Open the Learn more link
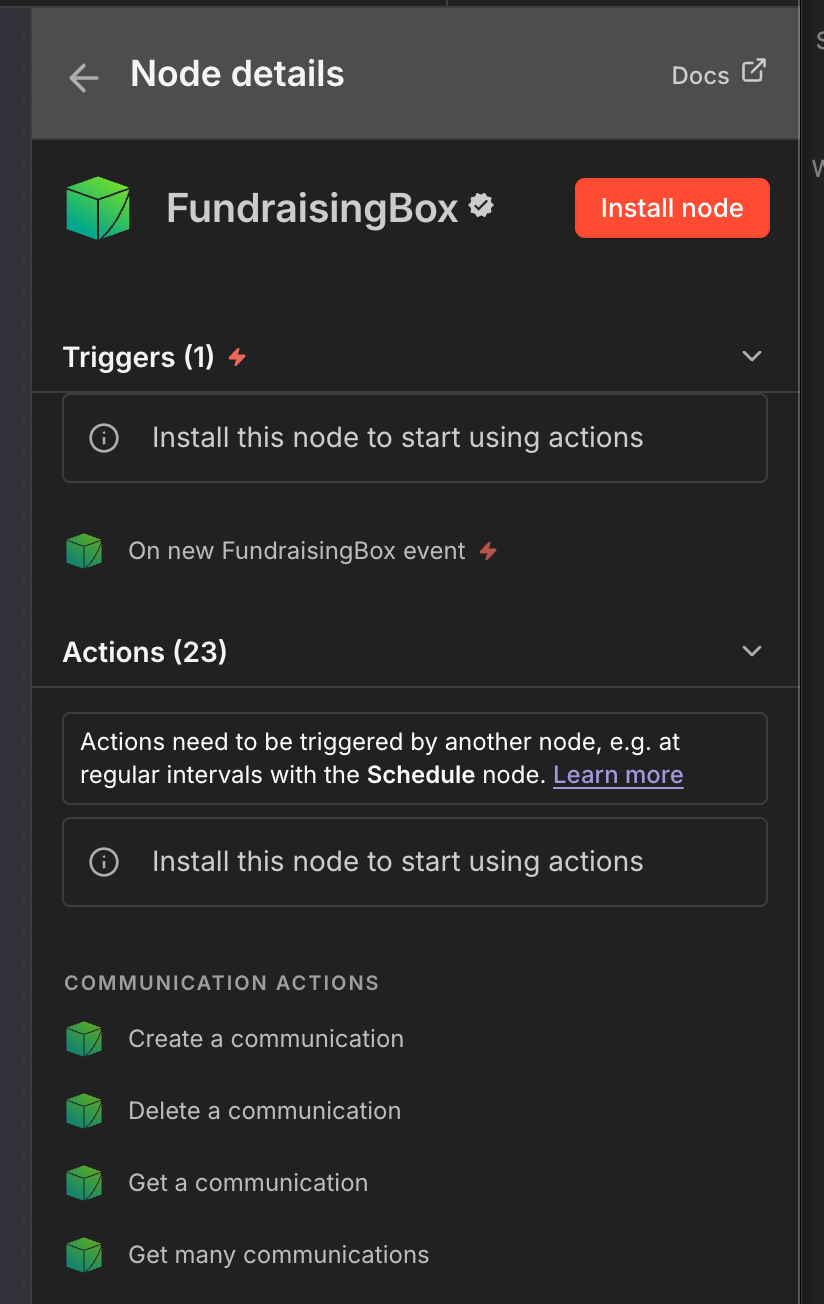The height and width of the screenshot is (1304, 824). coord(618,775)
